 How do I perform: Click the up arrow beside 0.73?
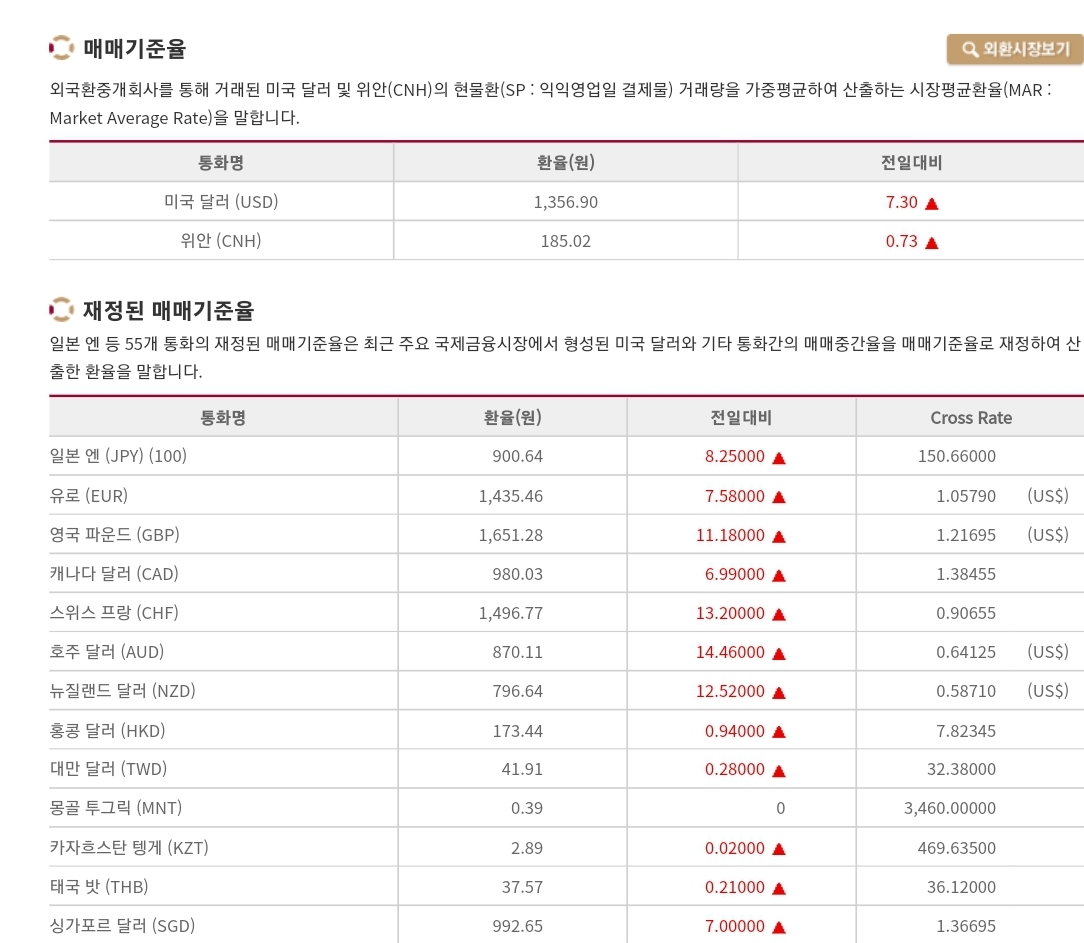pos(931,243)
